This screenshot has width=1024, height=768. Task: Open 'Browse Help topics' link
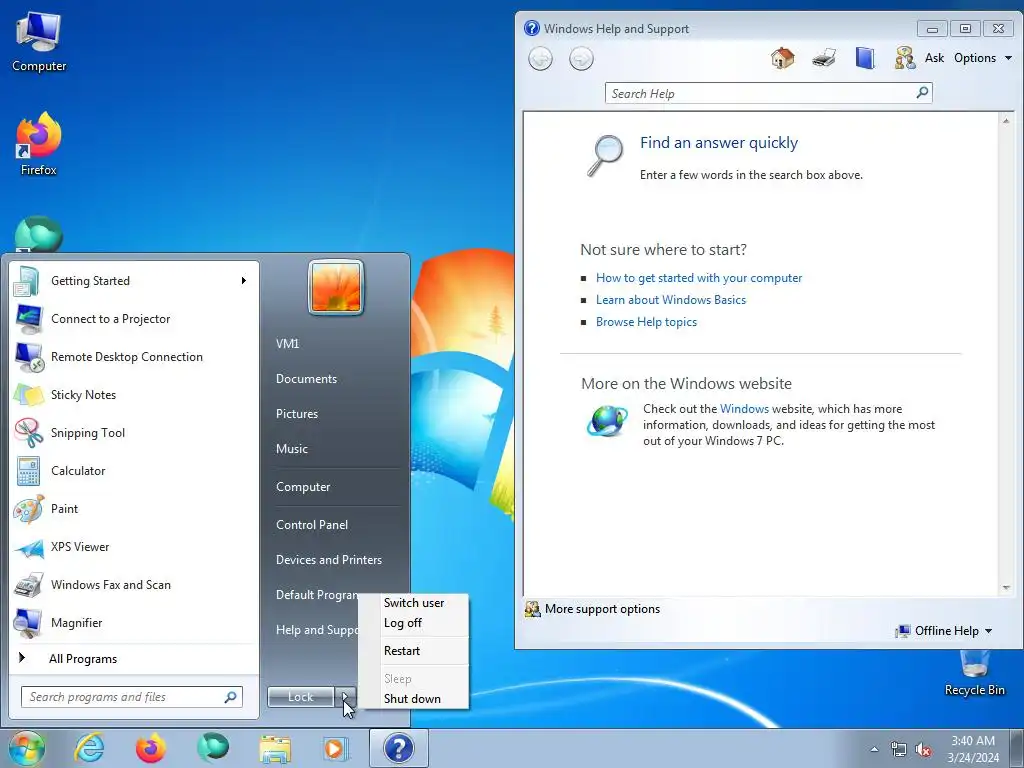point(646,322)
